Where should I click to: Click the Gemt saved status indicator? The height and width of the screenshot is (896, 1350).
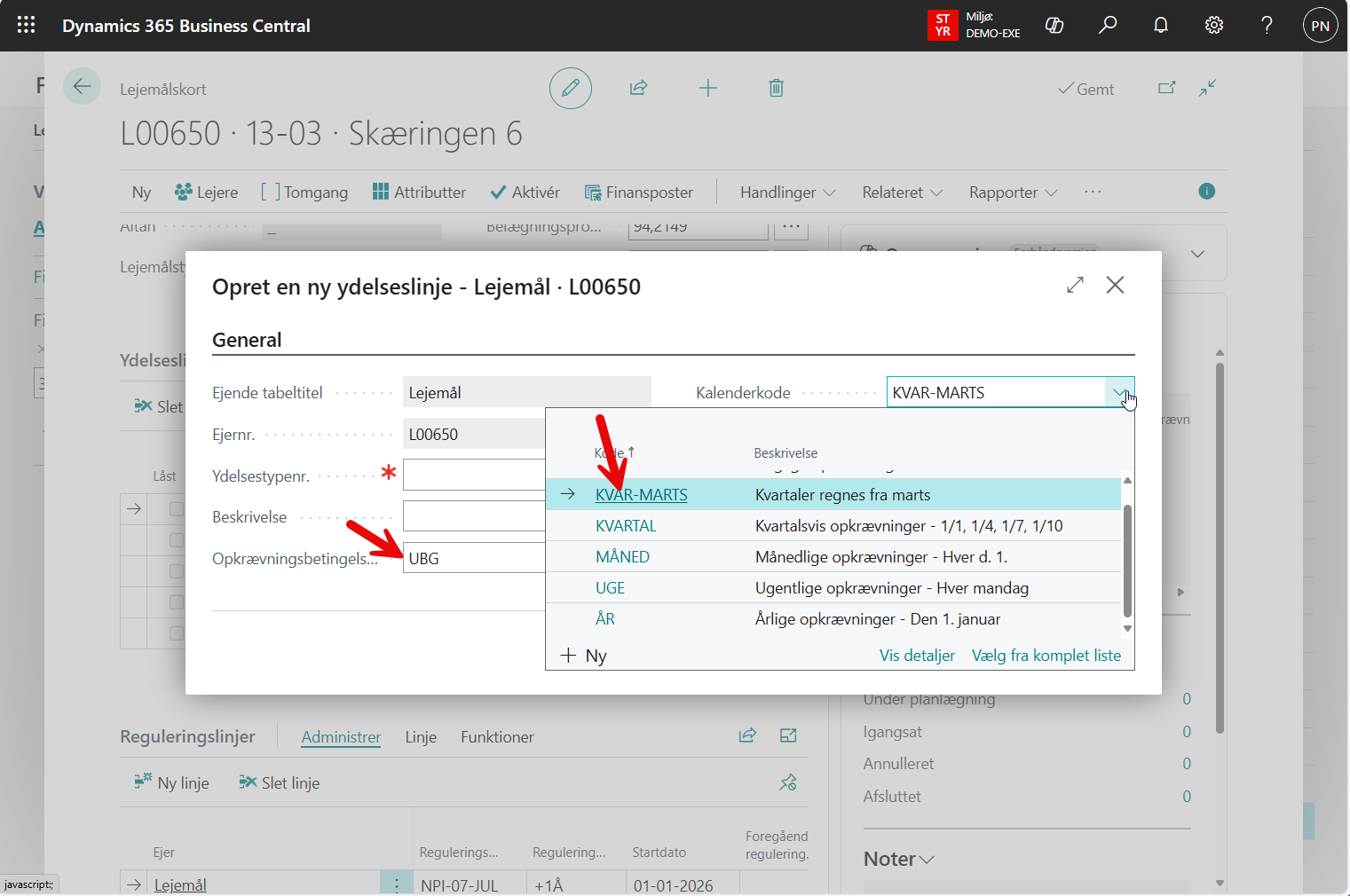[x=1086, y=89]
